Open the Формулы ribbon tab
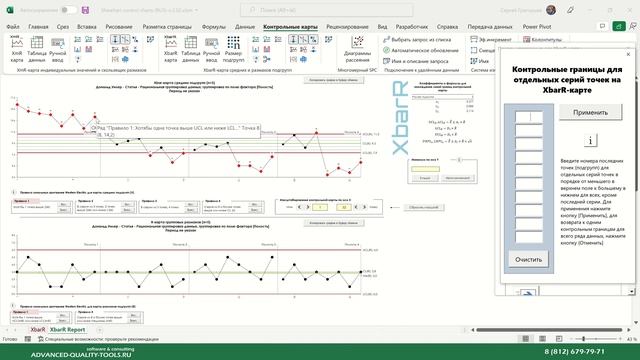 pyautogui.click(x=213, y=27)
